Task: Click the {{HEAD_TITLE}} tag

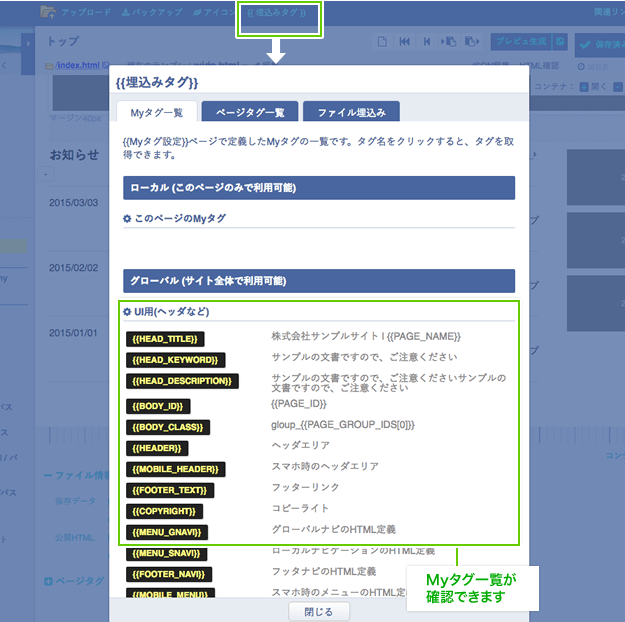Action: coord(165,339)
